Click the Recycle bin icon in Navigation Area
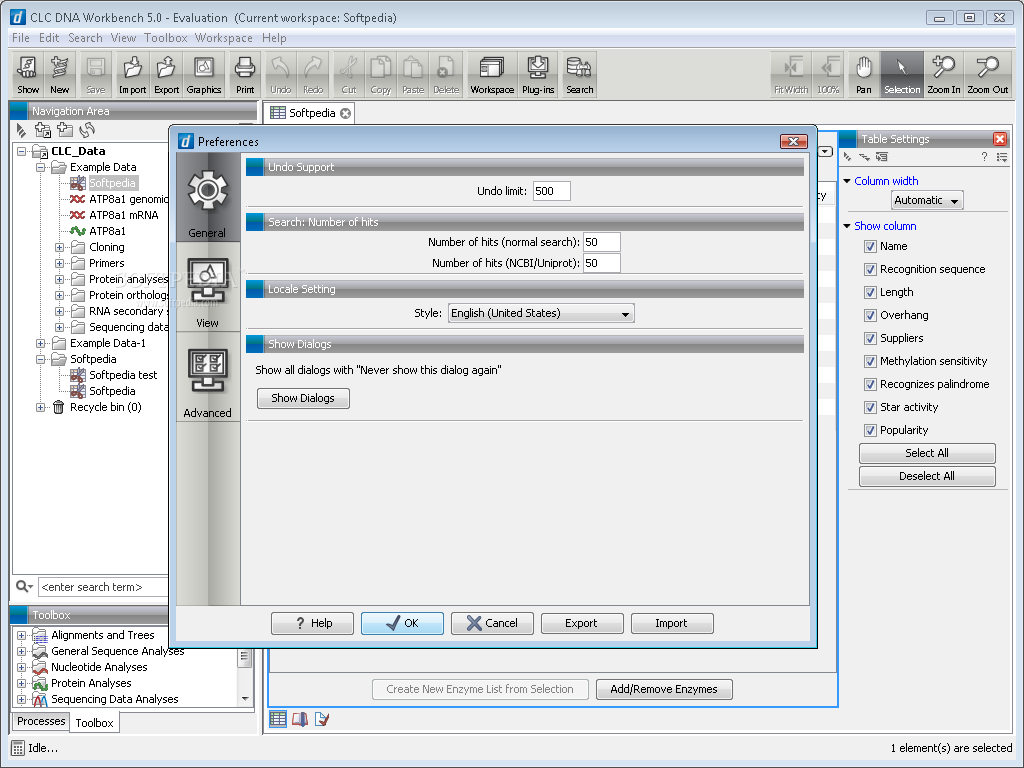1024x768 pixels. point(58,407)
